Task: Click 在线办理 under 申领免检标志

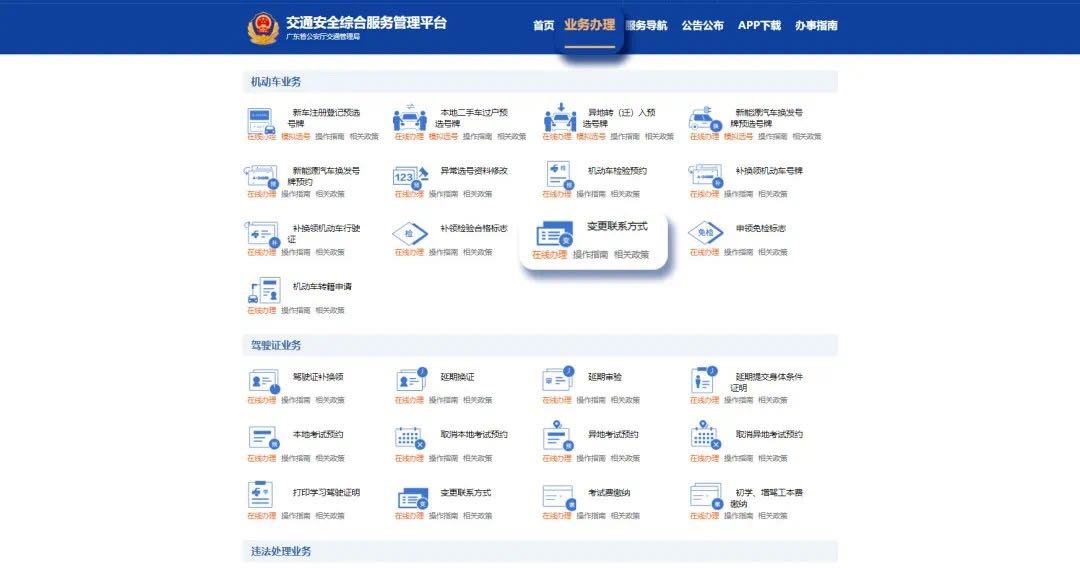Action: (x=705, y=253)
